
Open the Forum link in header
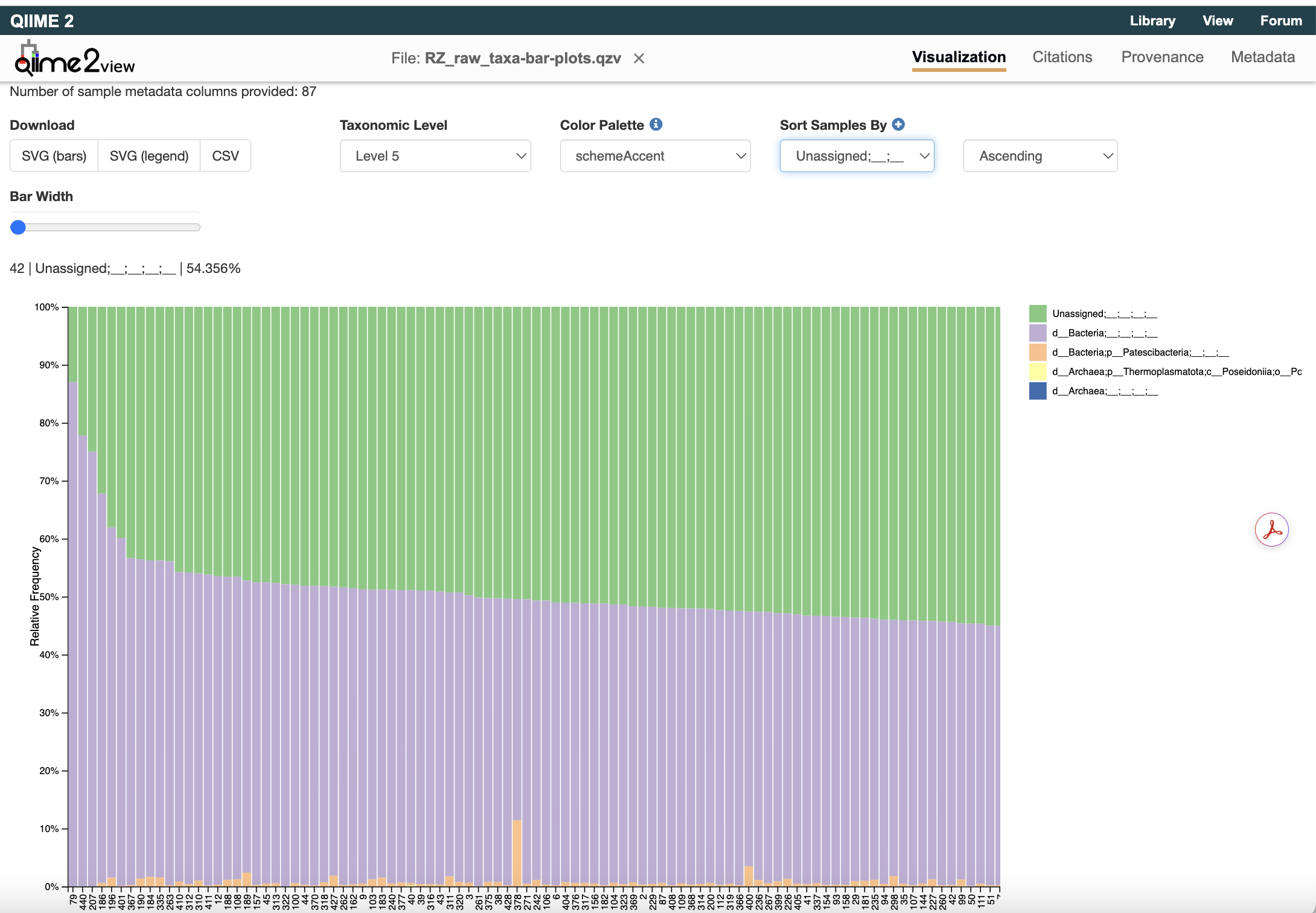[1280, 21]
